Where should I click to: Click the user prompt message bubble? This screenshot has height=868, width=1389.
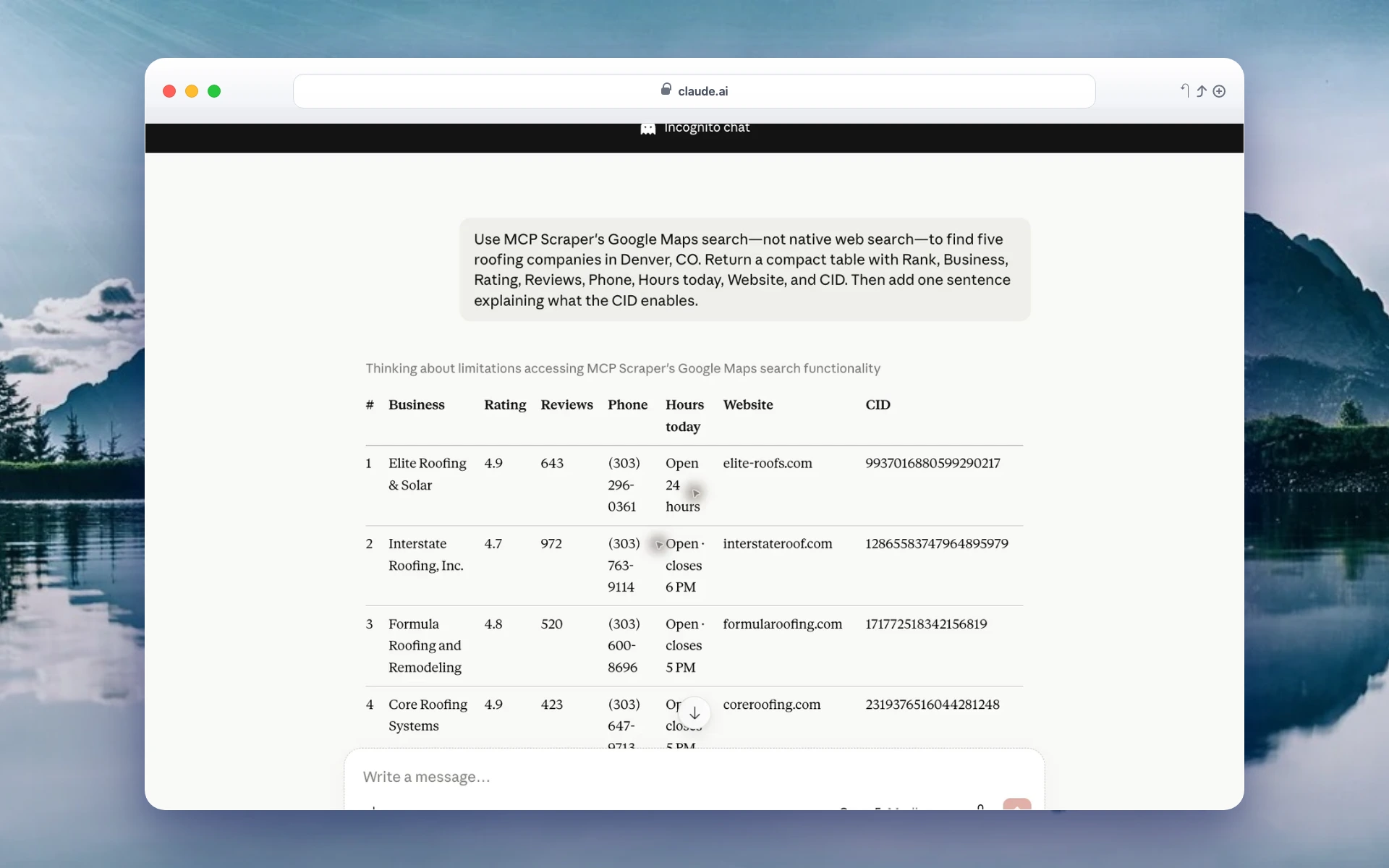pos(744,269)
